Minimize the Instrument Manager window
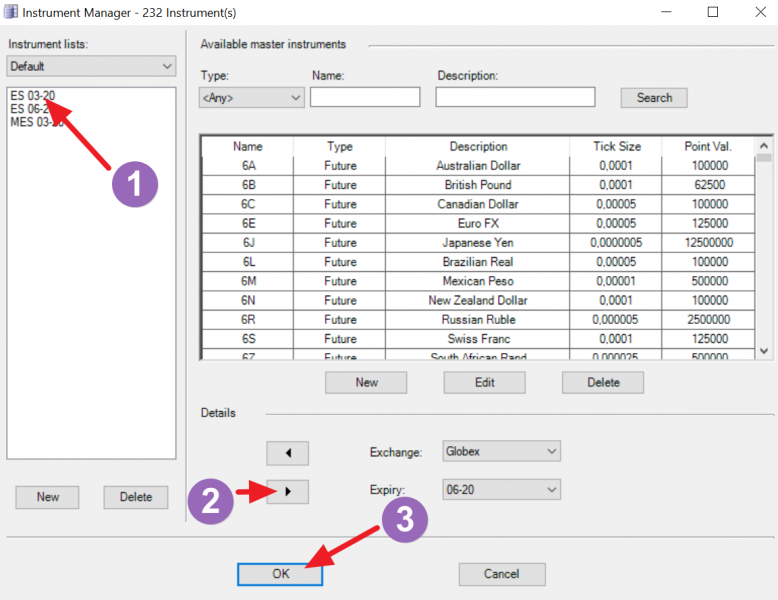 pos(666,12)
